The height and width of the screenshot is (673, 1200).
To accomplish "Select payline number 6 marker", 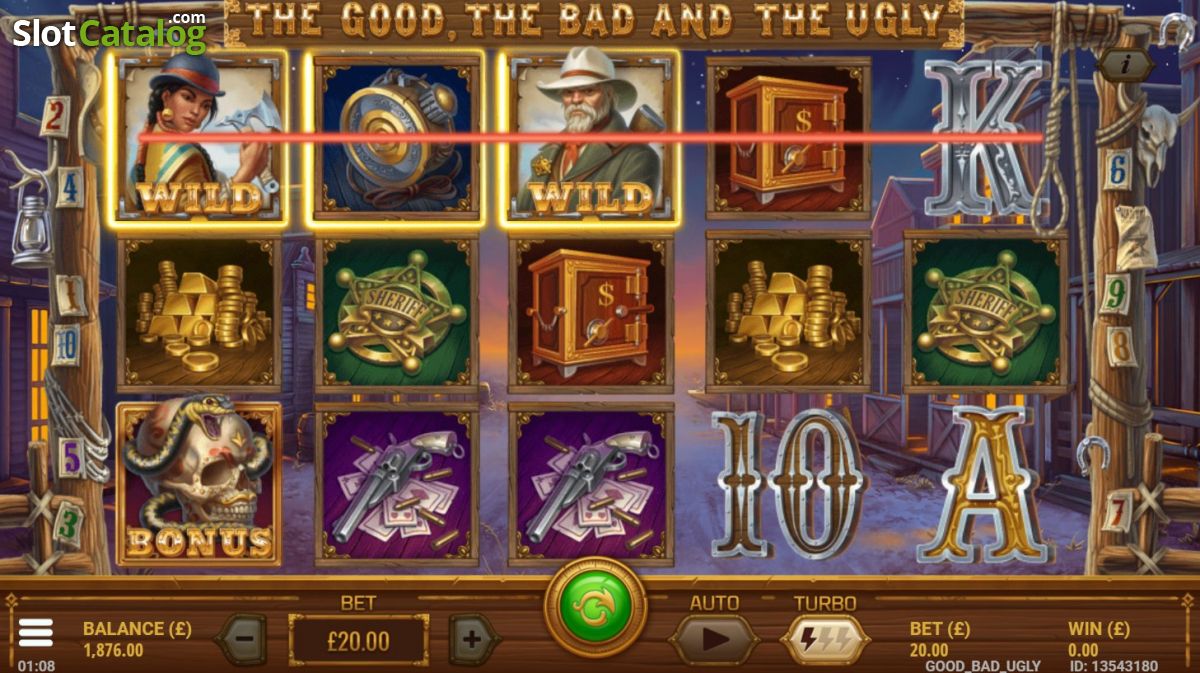I will pyautogui.click(x=1116, y=167).
